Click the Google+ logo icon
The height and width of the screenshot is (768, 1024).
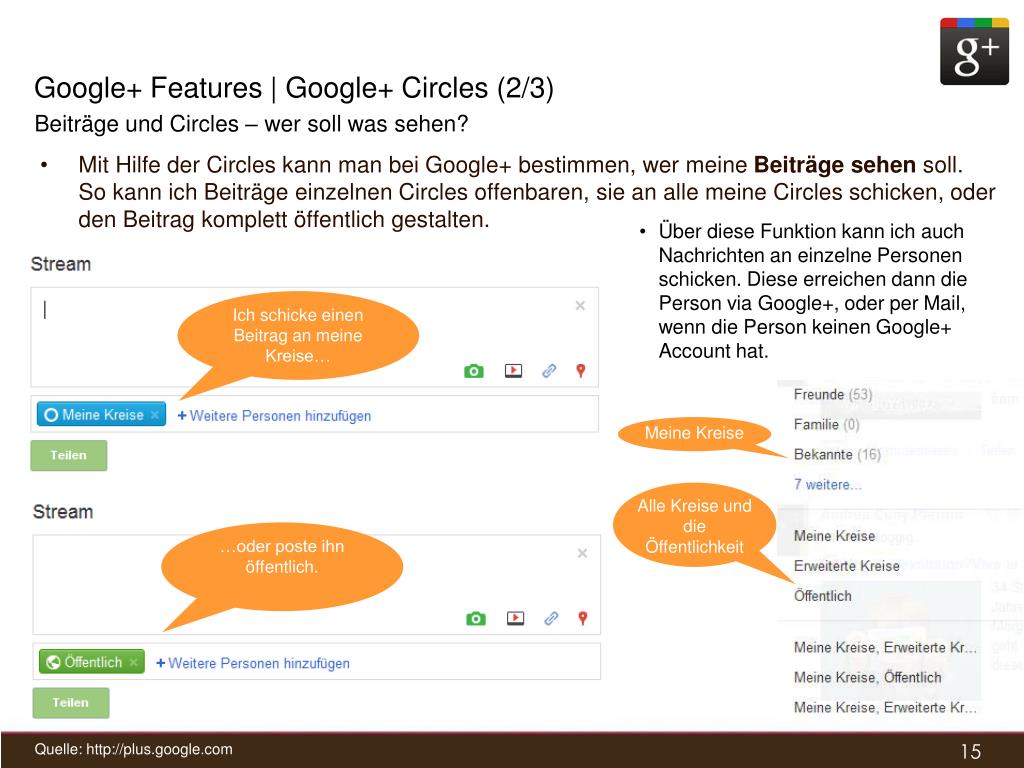click(x=974, y=52)
